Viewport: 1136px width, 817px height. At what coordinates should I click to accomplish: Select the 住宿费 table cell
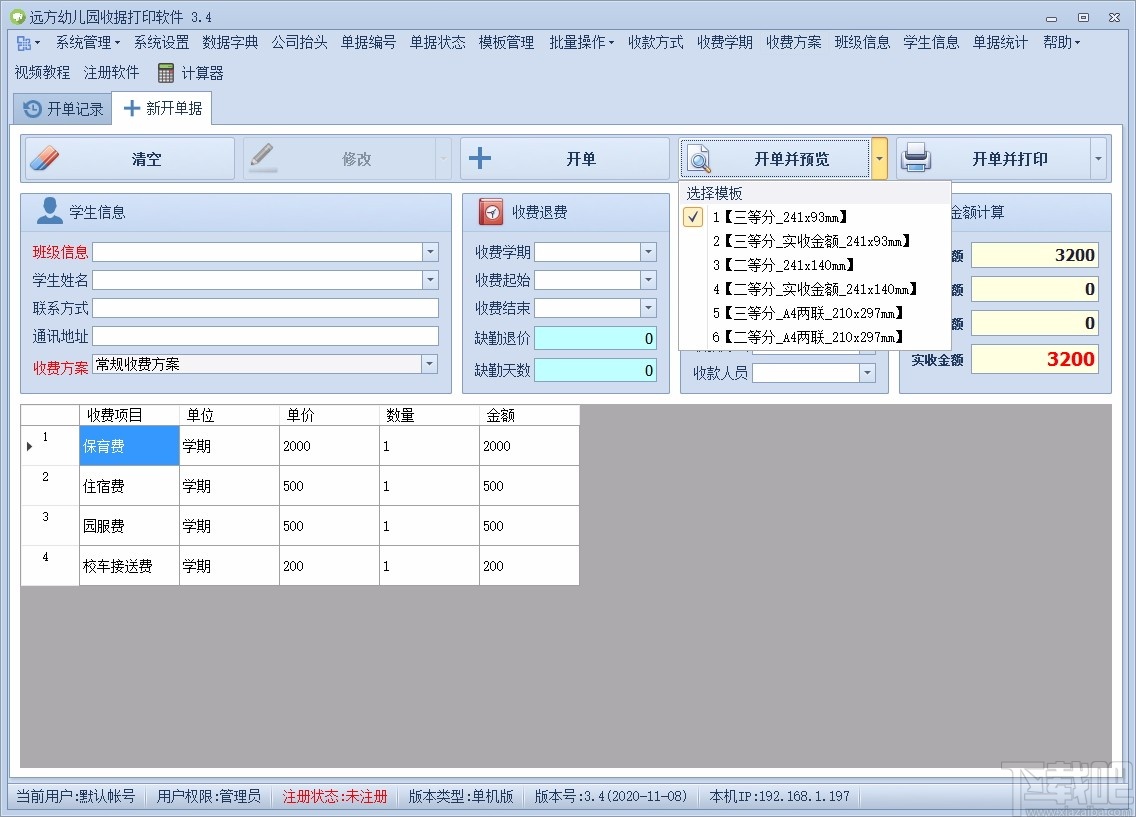point(129,485)
